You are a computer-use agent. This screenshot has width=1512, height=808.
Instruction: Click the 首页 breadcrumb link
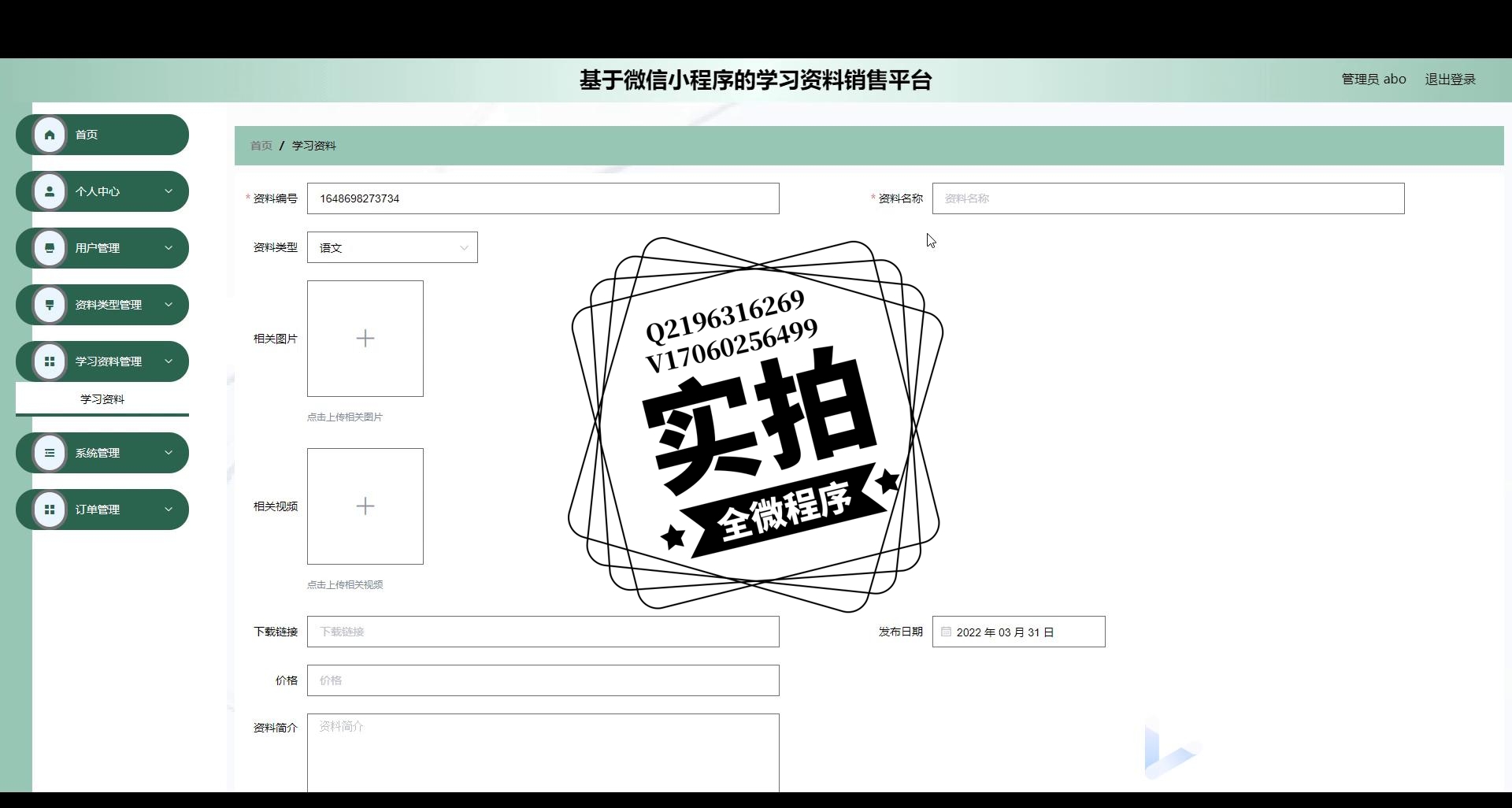click(261, 146)
